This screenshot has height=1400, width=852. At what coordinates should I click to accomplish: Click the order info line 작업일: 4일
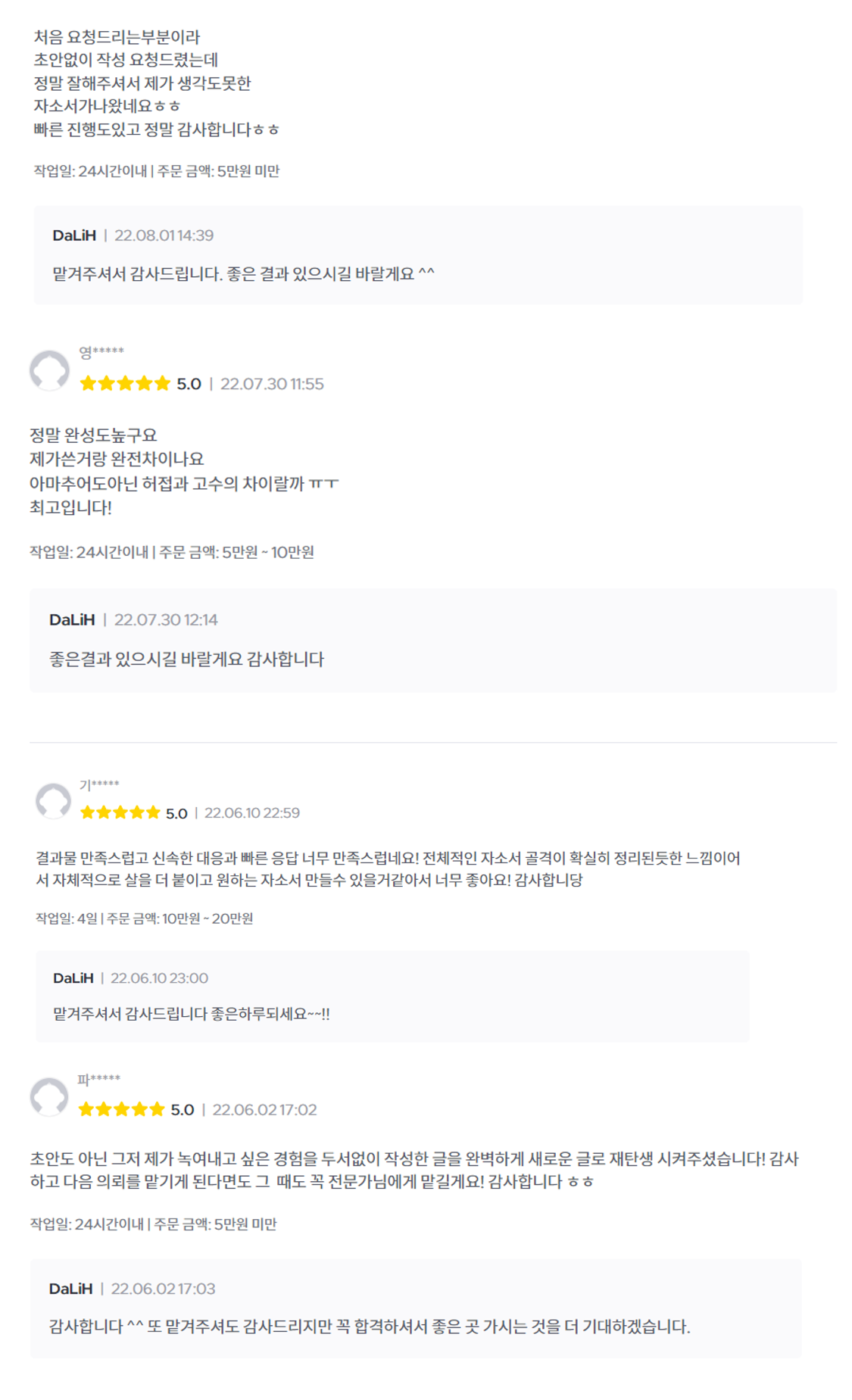(144, 918)
